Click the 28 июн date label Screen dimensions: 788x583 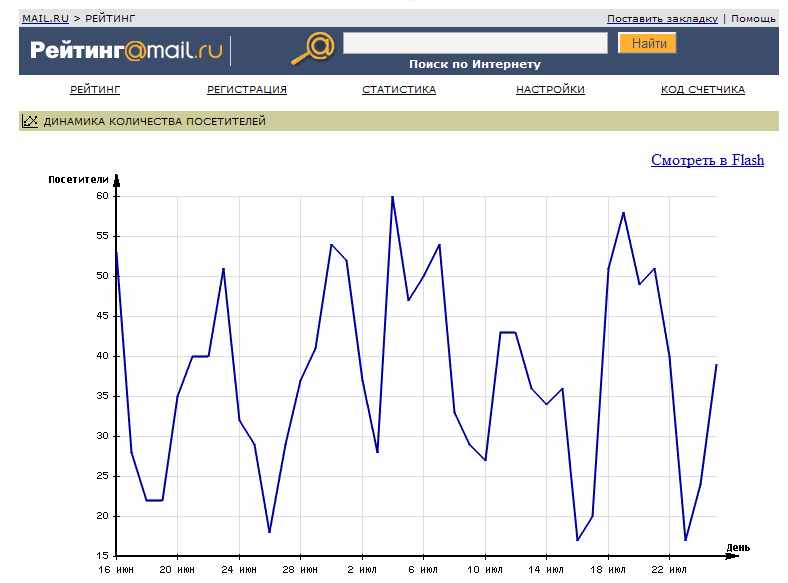tap(300, 569)
